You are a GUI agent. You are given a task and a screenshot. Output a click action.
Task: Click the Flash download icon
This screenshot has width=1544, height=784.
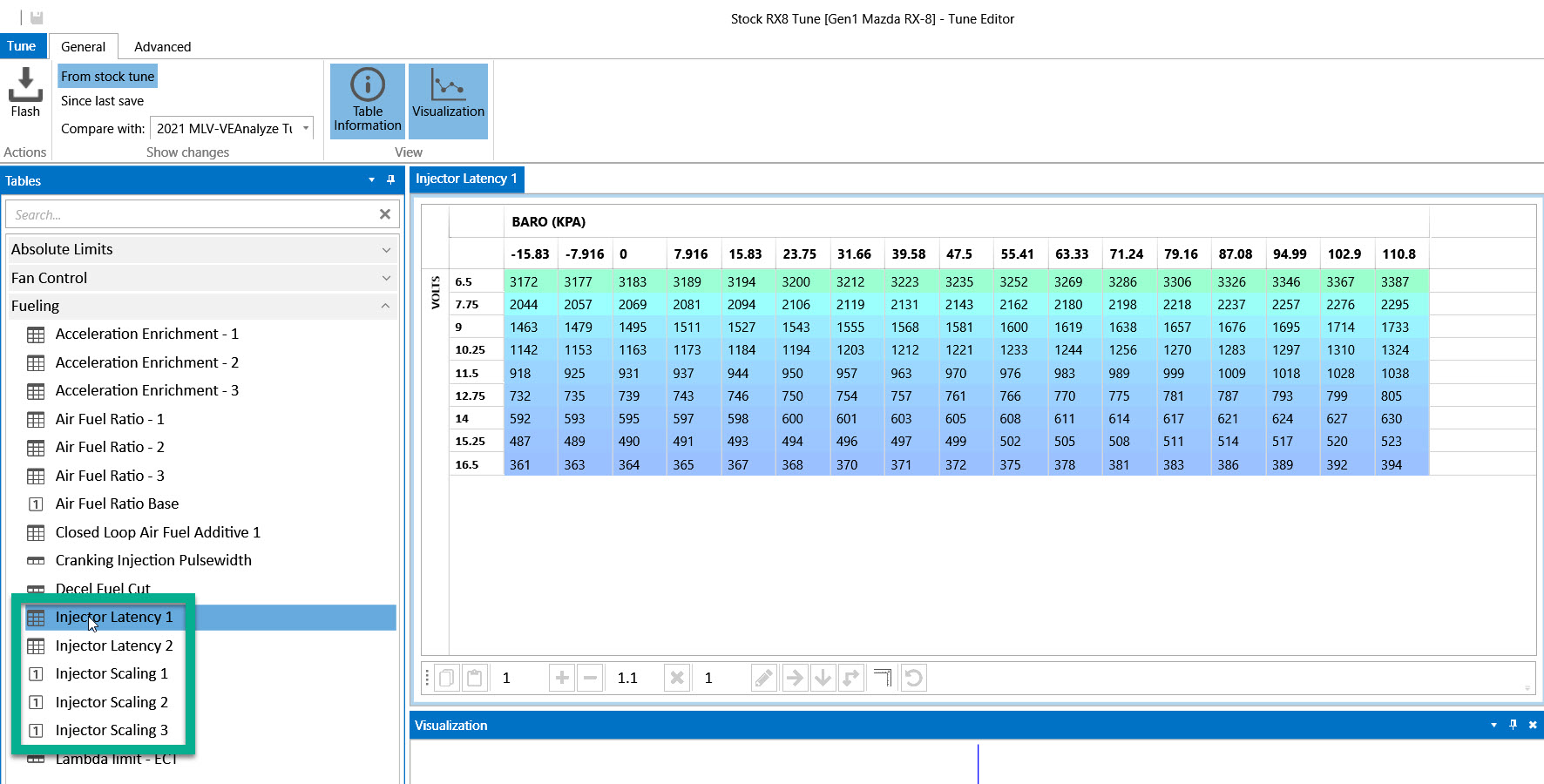(25, 84)
